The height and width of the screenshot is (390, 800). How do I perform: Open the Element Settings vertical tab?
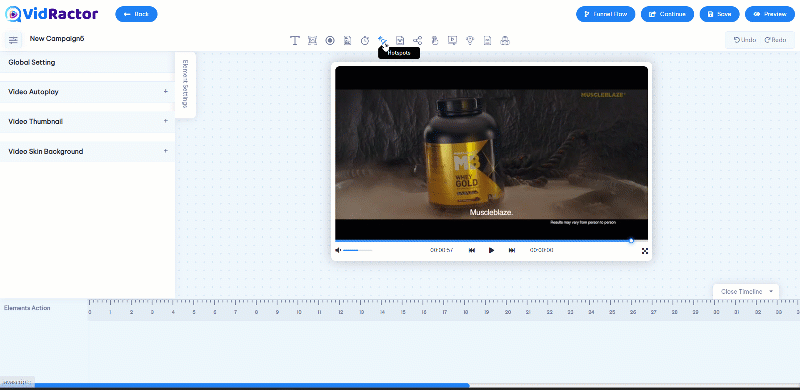pyautogui.click(x=185, y=84)
